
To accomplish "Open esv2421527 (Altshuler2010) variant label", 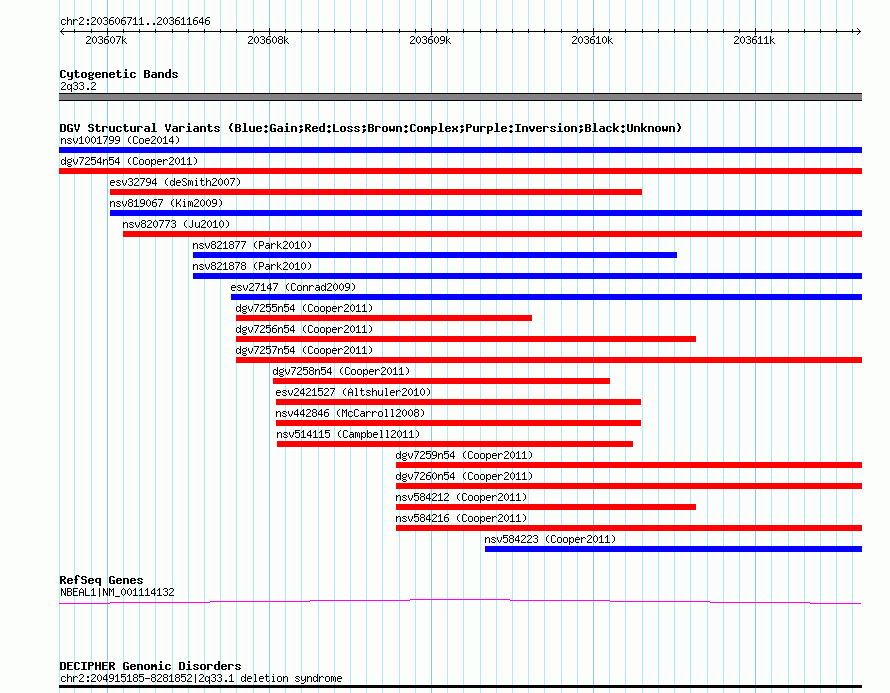I will 353,392.
